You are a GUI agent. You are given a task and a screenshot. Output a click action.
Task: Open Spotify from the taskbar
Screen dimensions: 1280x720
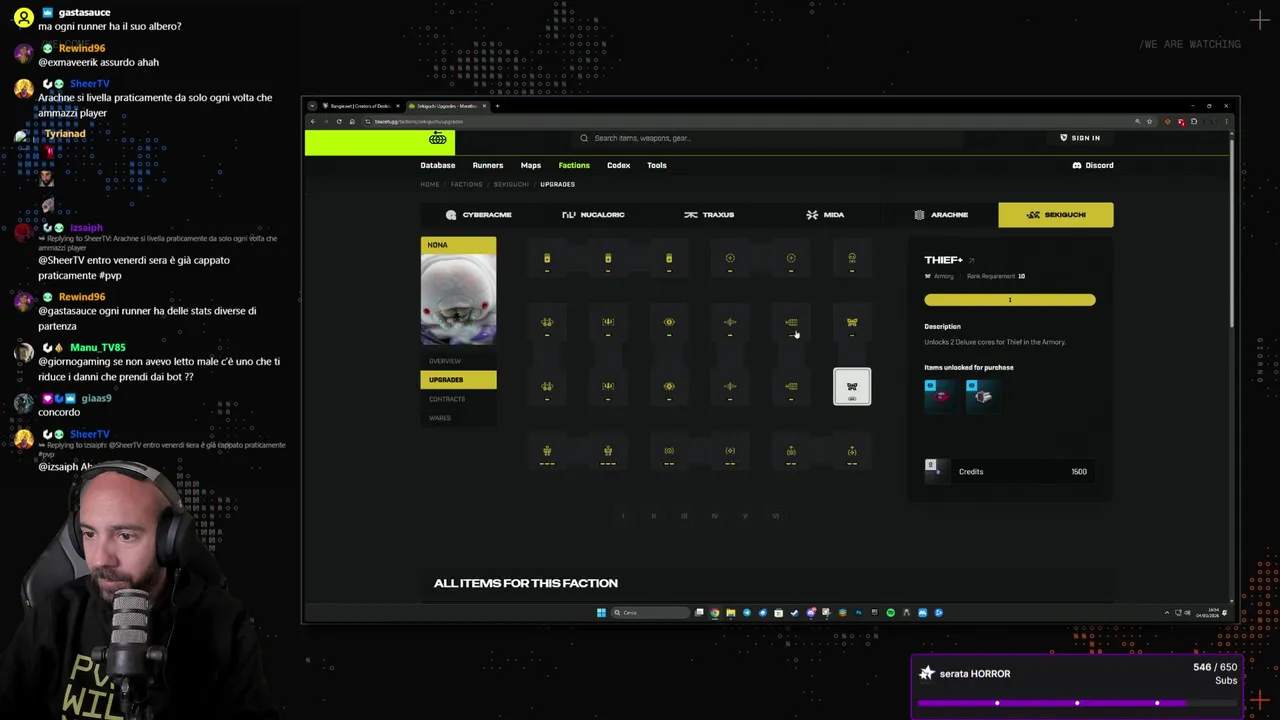coord(890,612)
